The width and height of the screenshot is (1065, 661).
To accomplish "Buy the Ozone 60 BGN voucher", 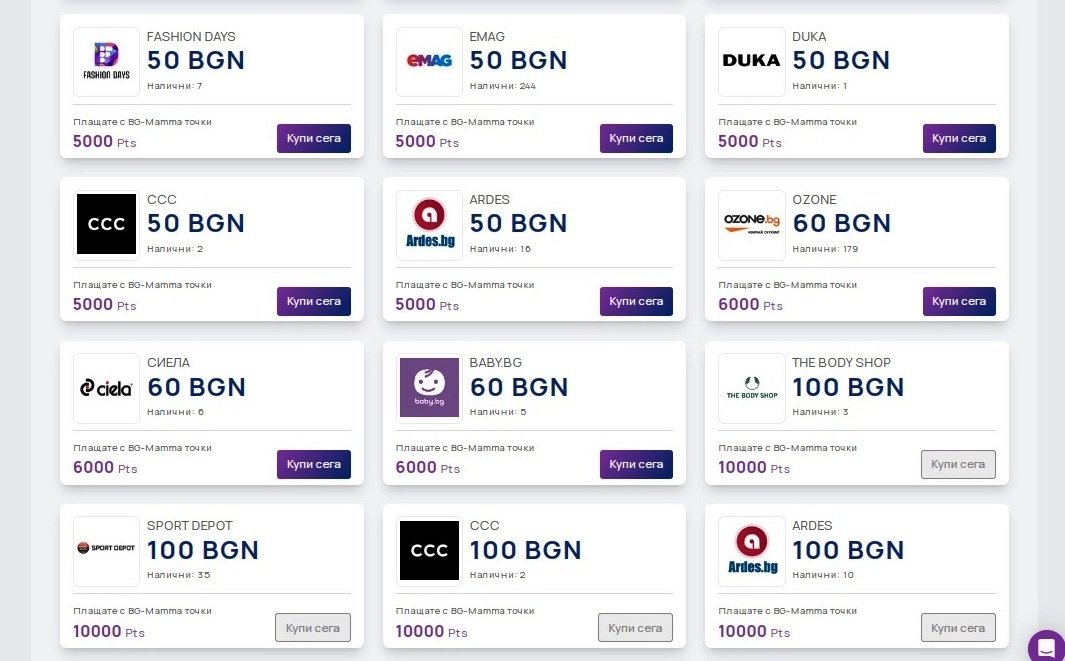I will pos(958,301).
